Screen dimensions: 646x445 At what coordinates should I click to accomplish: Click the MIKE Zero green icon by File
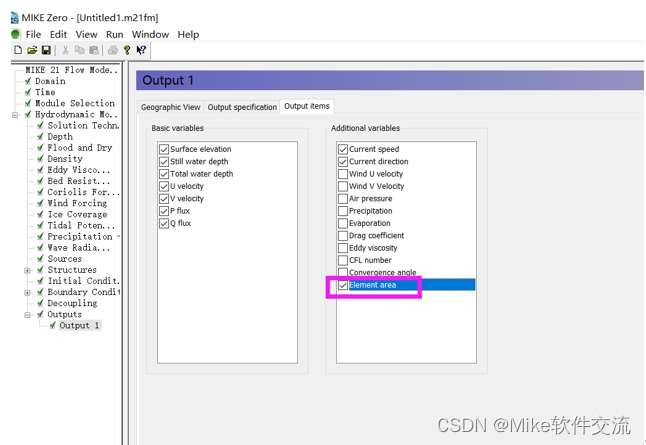point(16,35)
